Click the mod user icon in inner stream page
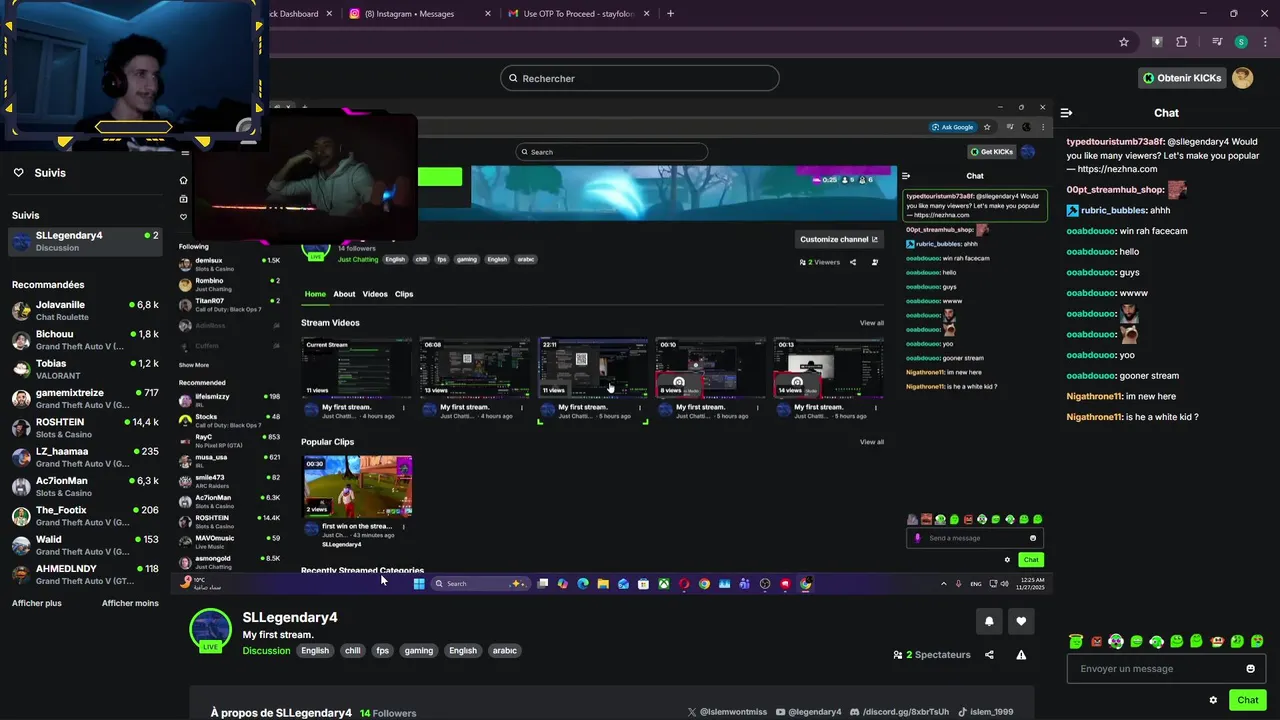 coord(875,262)
